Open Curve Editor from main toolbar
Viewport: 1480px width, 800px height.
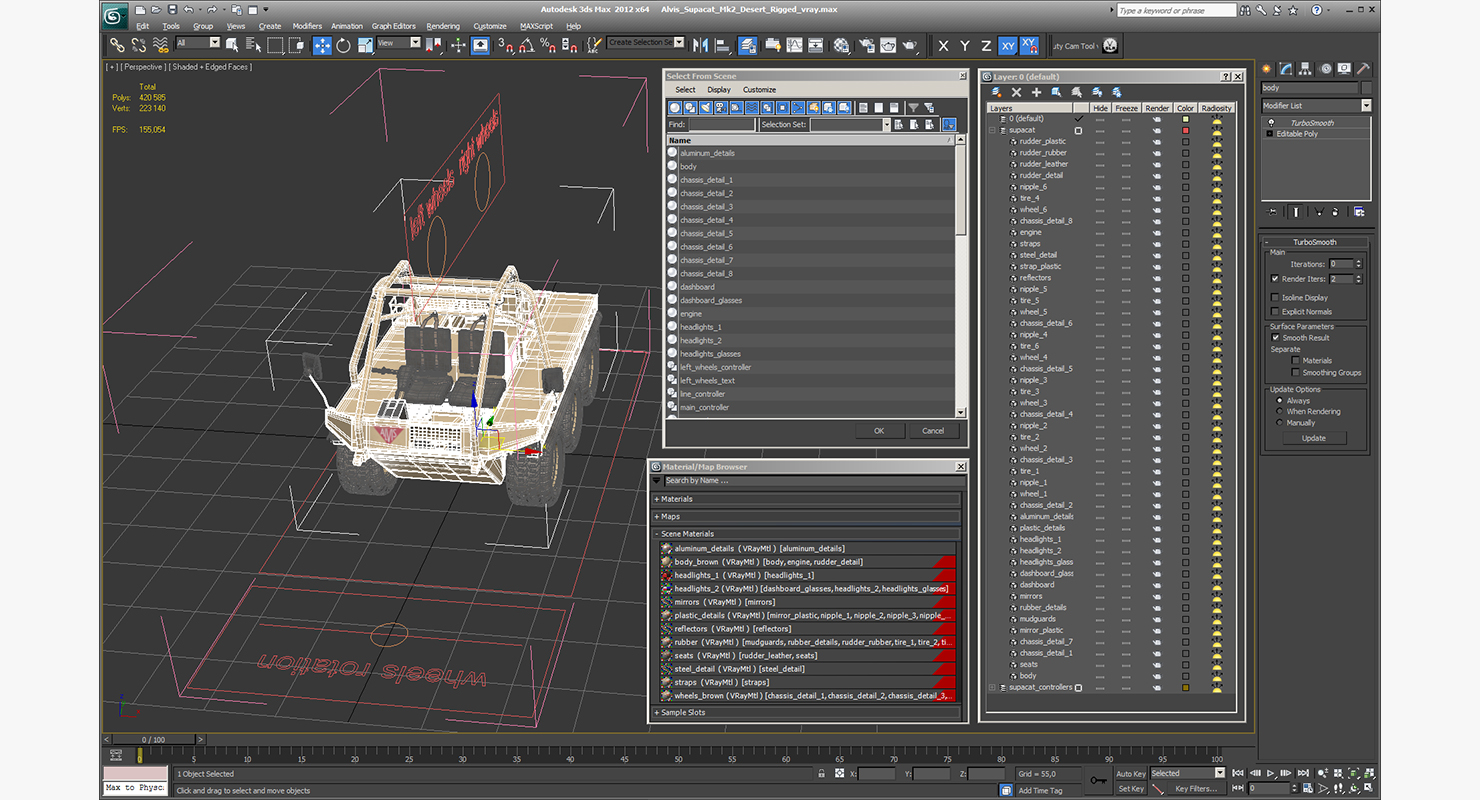tap(794, 45)
